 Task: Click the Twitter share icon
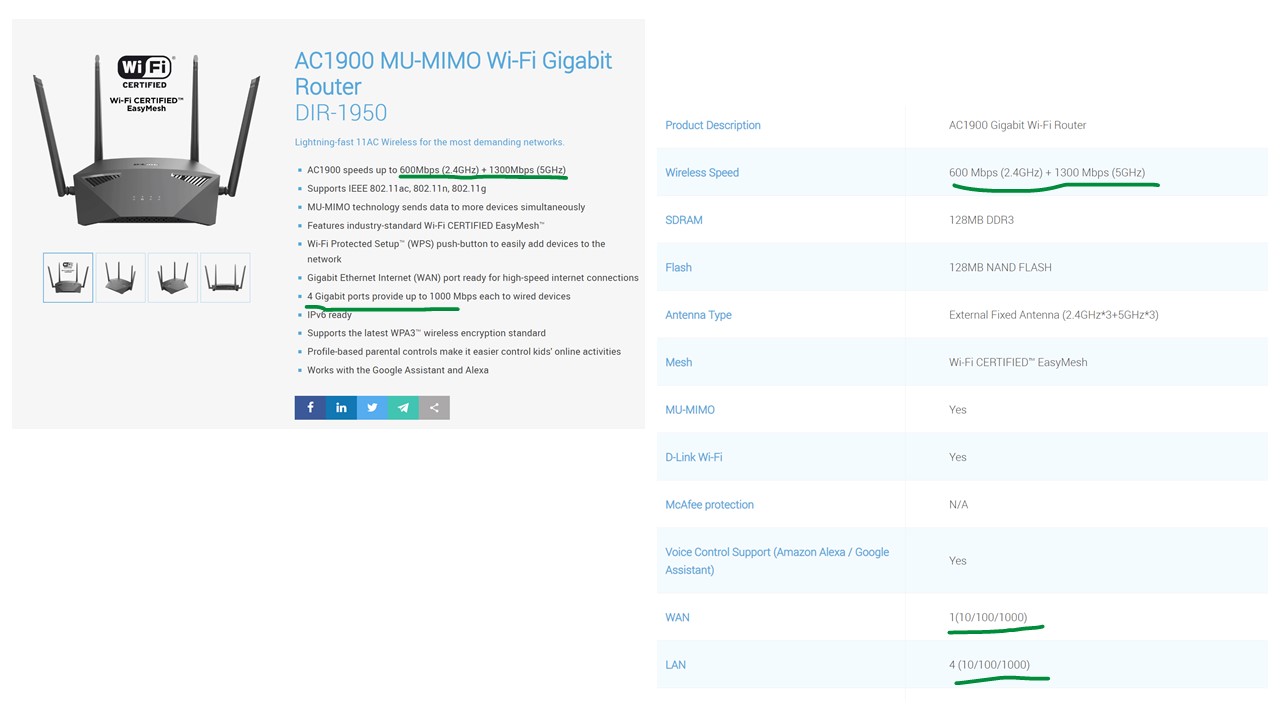click(x=372, y=408)
